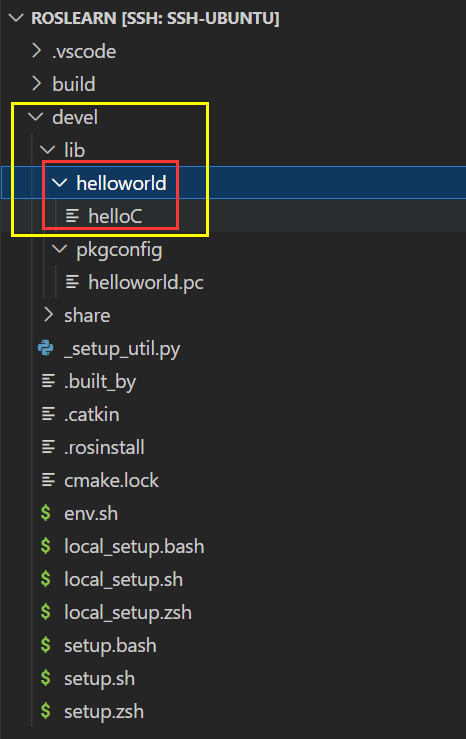The width and height of the screenshot is (466, 739).
Task: Click the shell icon beside setup.sh
Action: (x=46, y=678)
